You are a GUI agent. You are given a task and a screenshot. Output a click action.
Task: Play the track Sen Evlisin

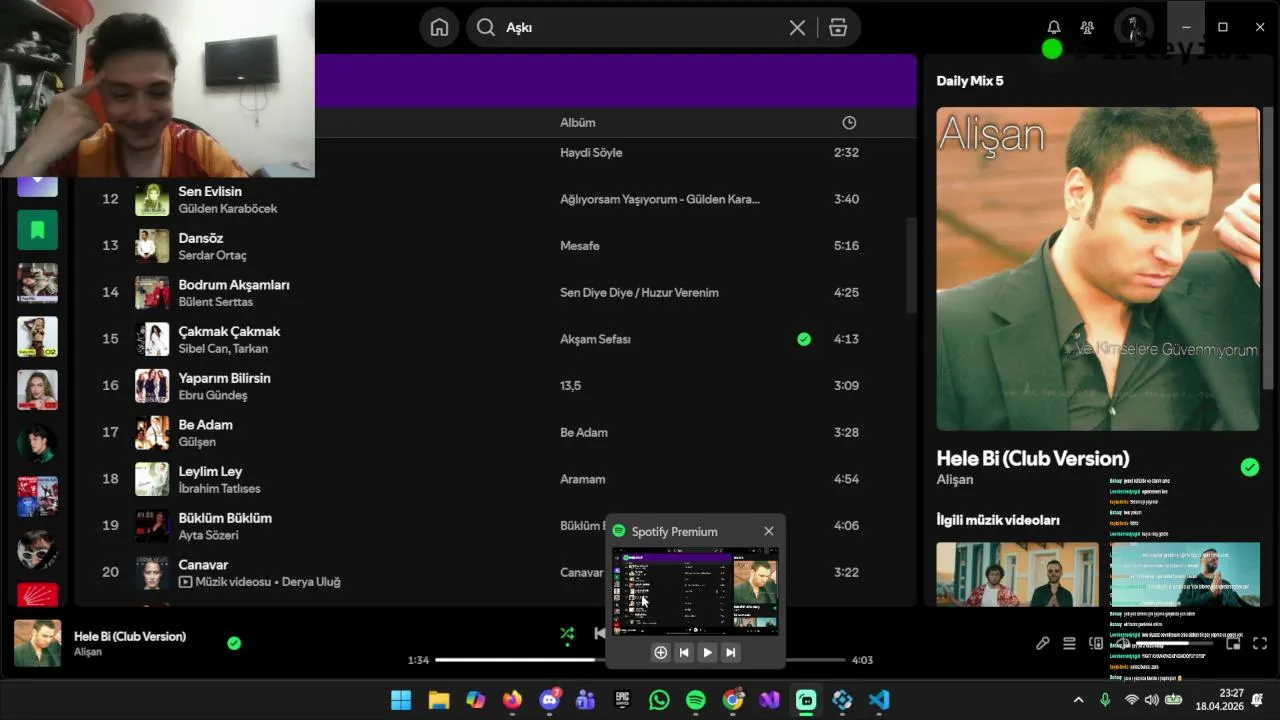(210, 191)
